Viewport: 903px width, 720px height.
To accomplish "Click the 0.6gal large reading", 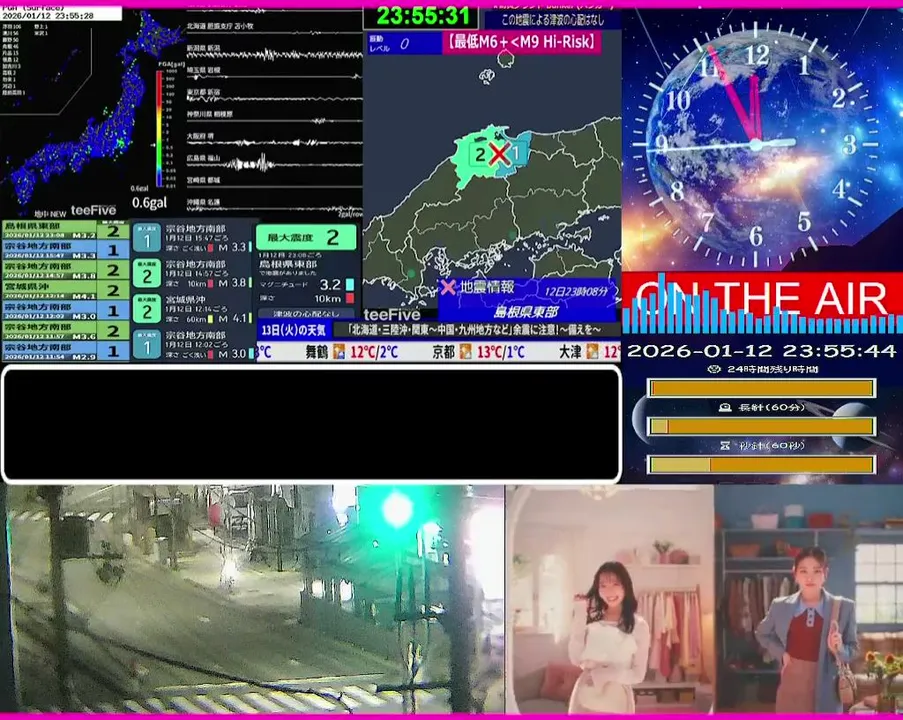I will [x=149, y=203].
